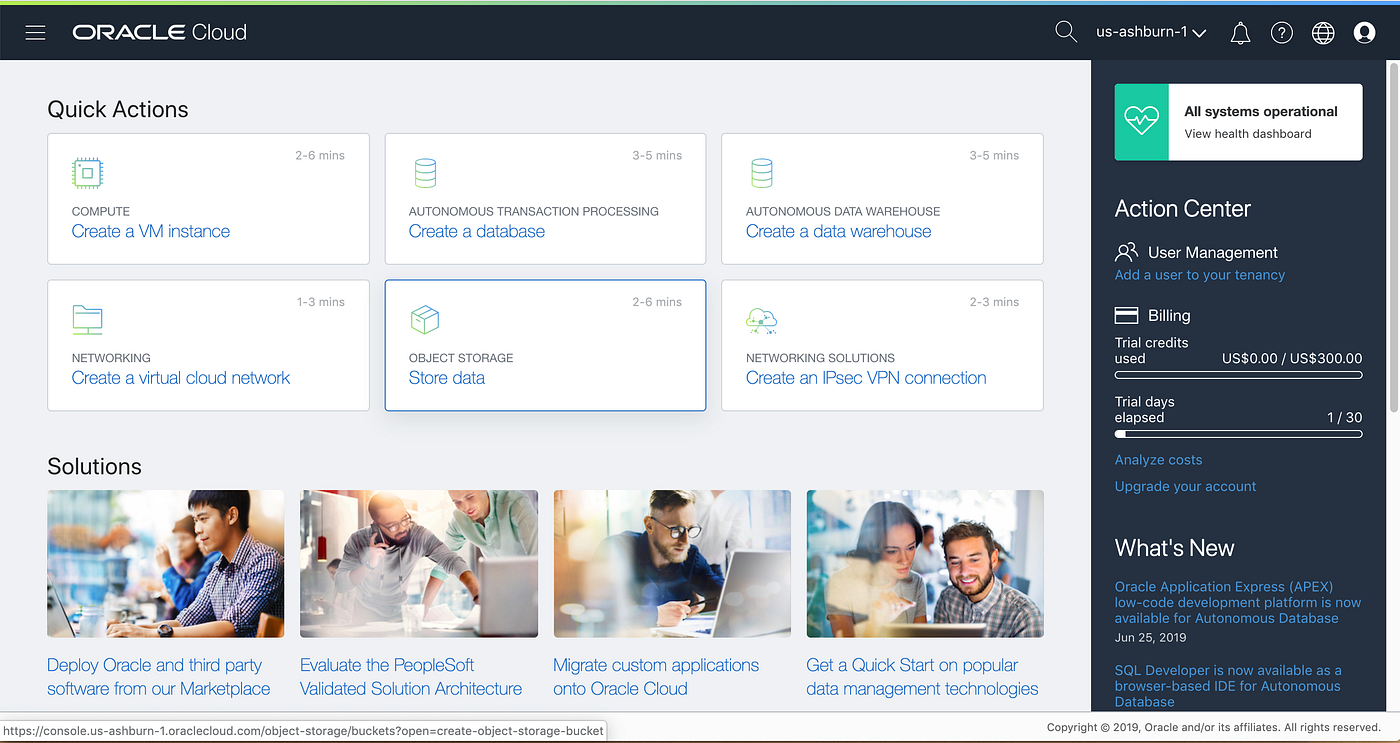Click the Trial days elapsed progress bar
Viewport: 1400px width, 743px height.
[1238, 434]
